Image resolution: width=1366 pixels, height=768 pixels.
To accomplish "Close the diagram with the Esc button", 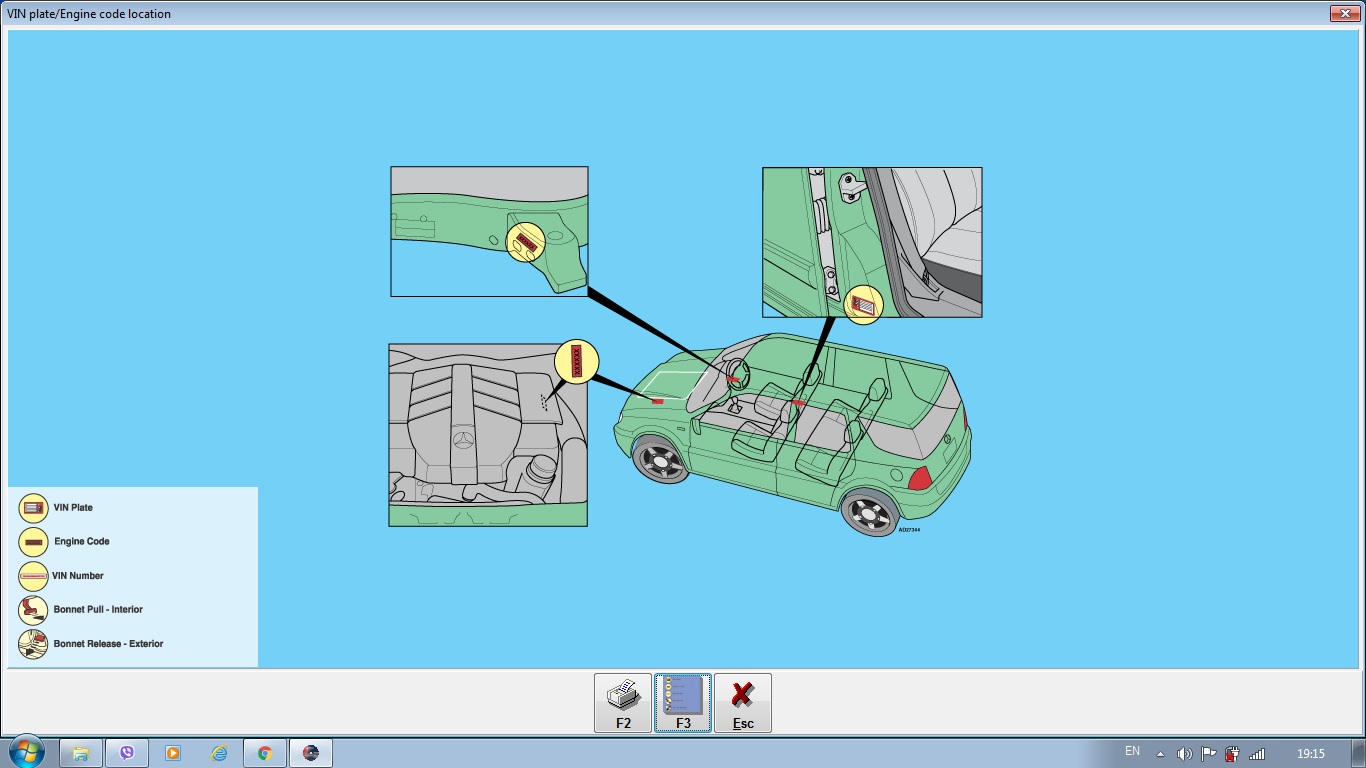I will tap(743, 703).
